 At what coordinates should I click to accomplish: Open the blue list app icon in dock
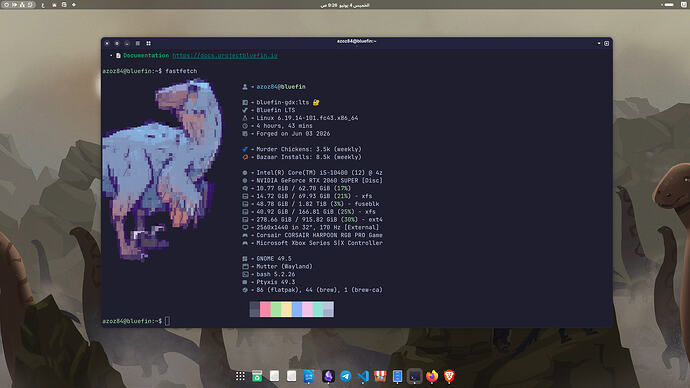[x=397, y=376]
